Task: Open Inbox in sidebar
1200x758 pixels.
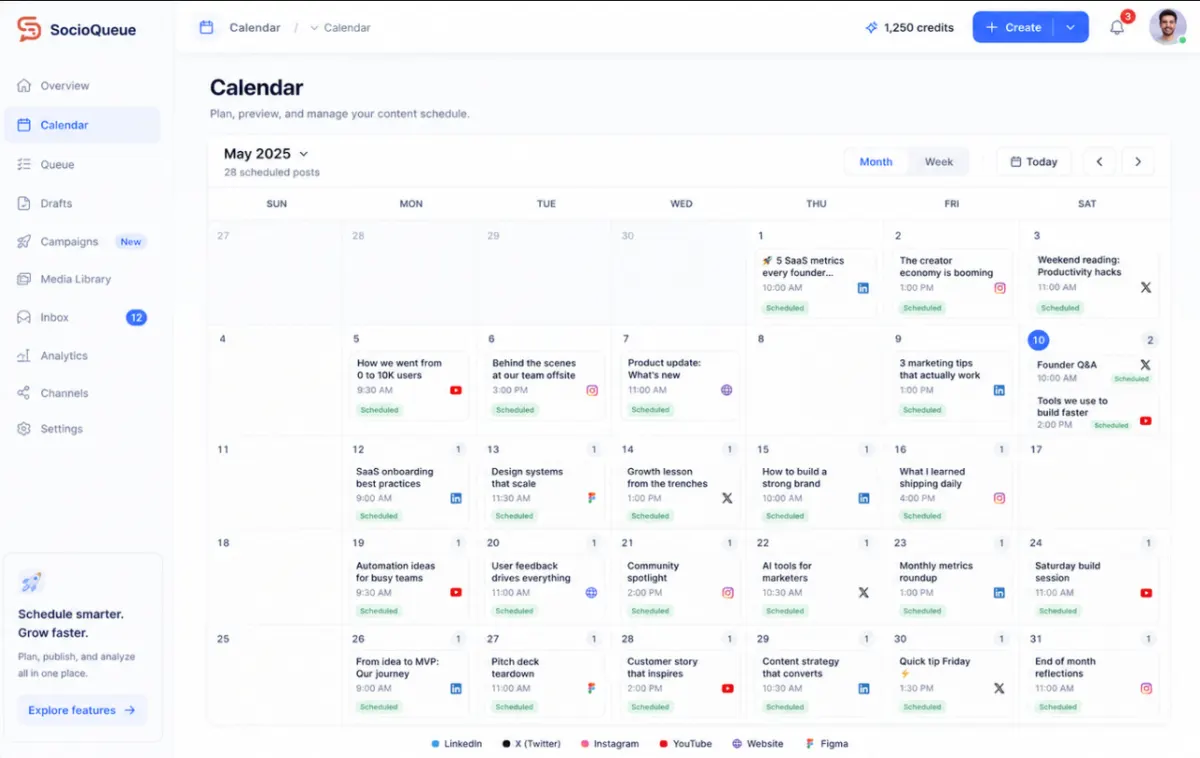Action: click(x=82, y=317)
